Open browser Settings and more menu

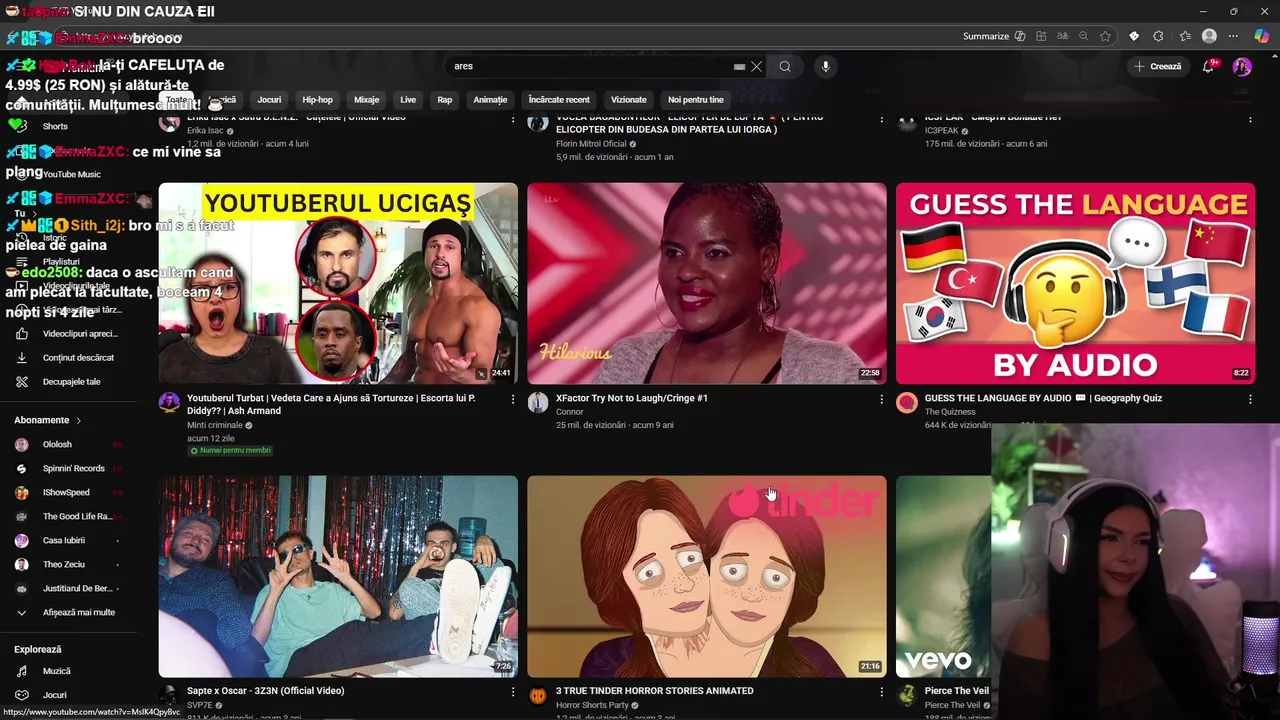click(1233, 36)
